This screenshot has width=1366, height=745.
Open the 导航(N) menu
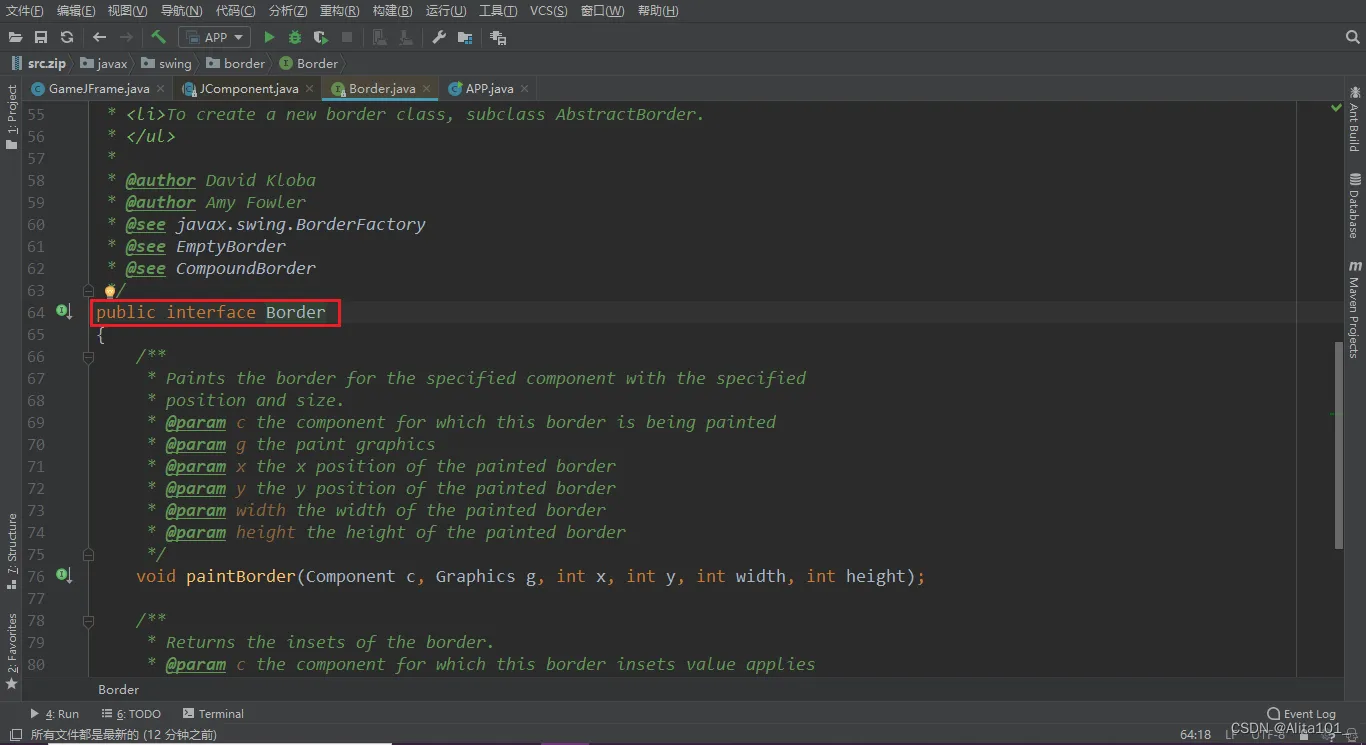tap(181, 11)
